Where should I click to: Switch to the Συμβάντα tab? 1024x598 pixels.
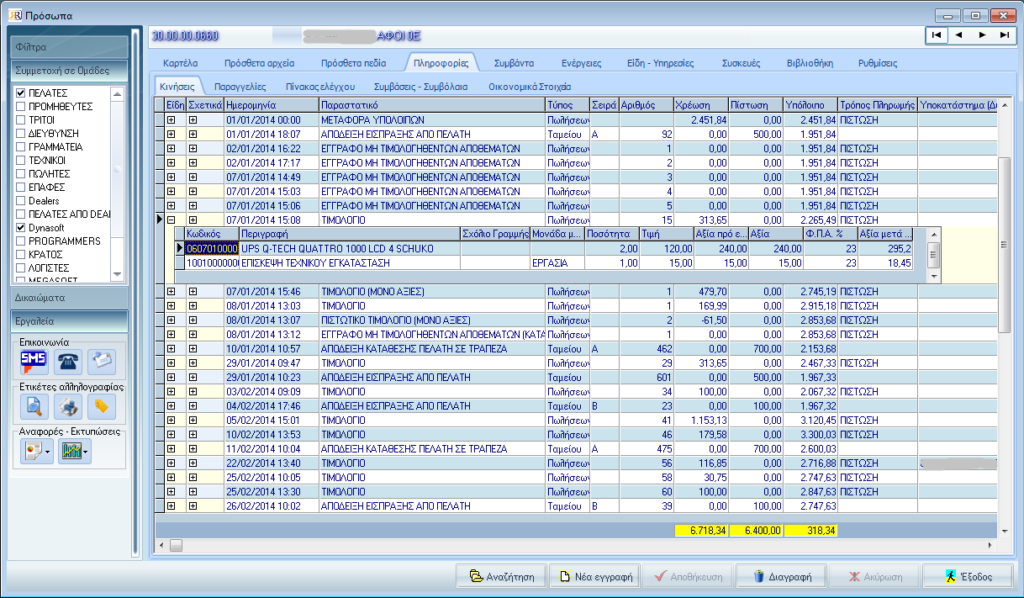tap(514, 63)
